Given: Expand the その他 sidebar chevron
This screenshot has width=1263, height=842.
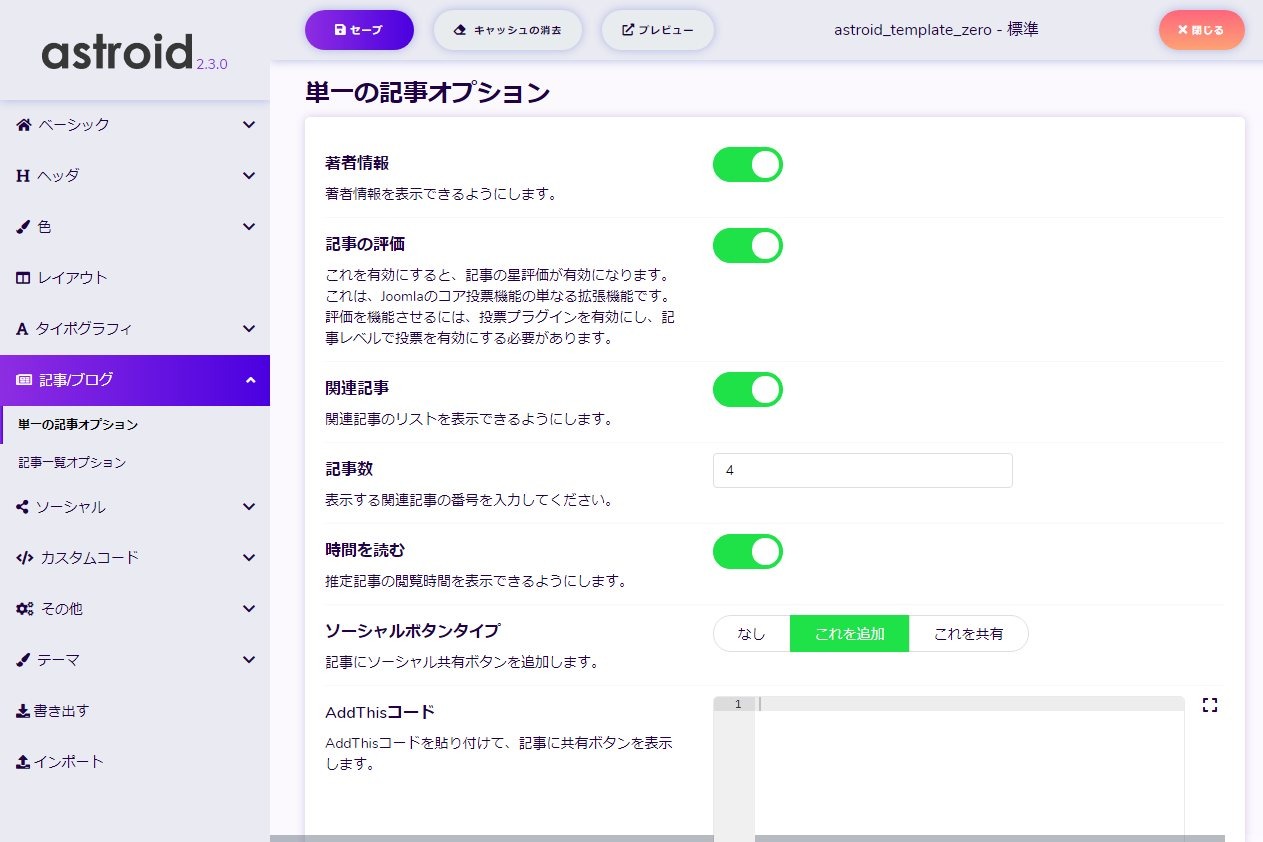Looking at the screenshot, I should point(249,609).
